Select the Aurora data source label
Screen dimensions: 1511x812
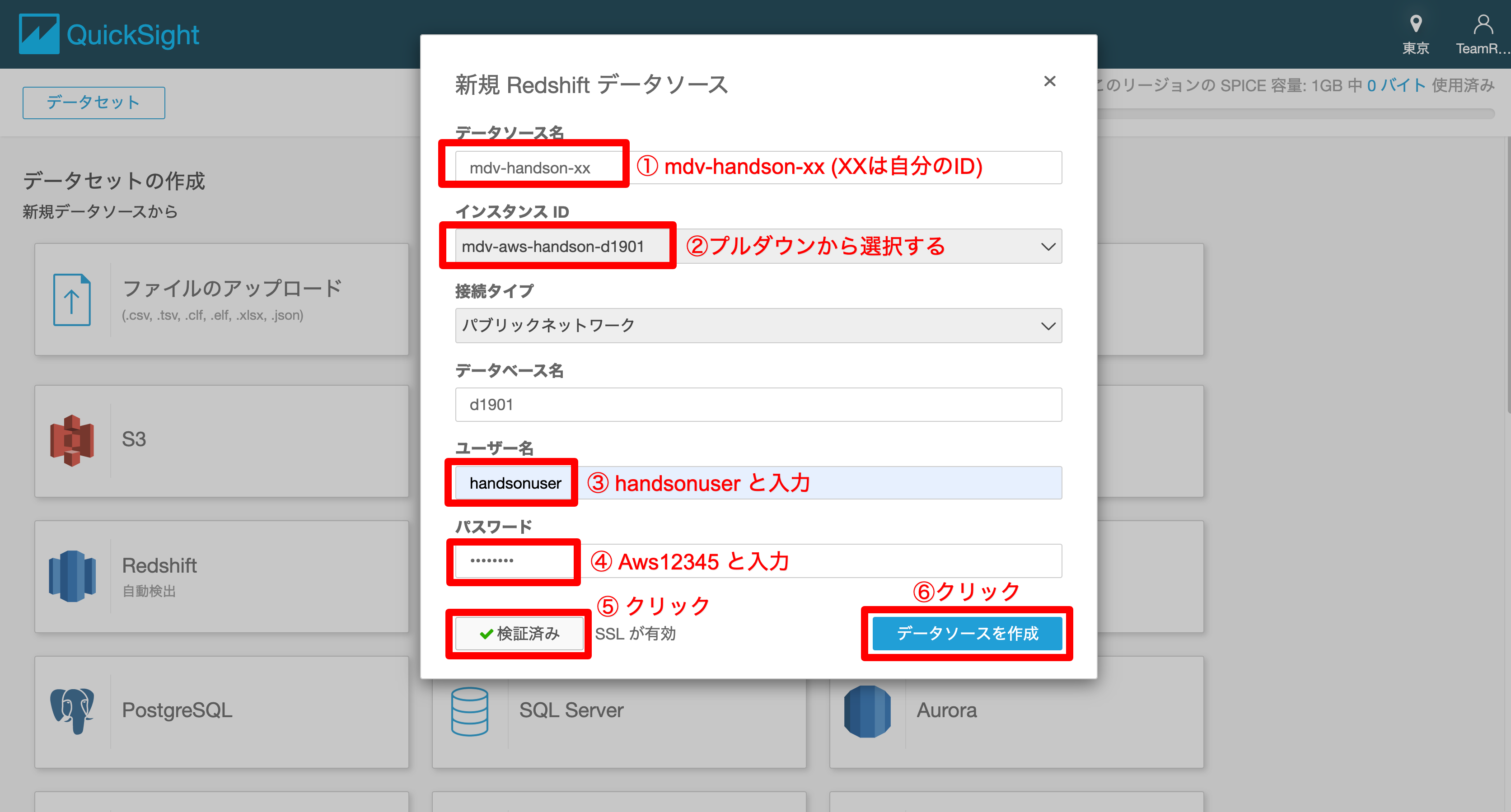click(x=947, y=710)
